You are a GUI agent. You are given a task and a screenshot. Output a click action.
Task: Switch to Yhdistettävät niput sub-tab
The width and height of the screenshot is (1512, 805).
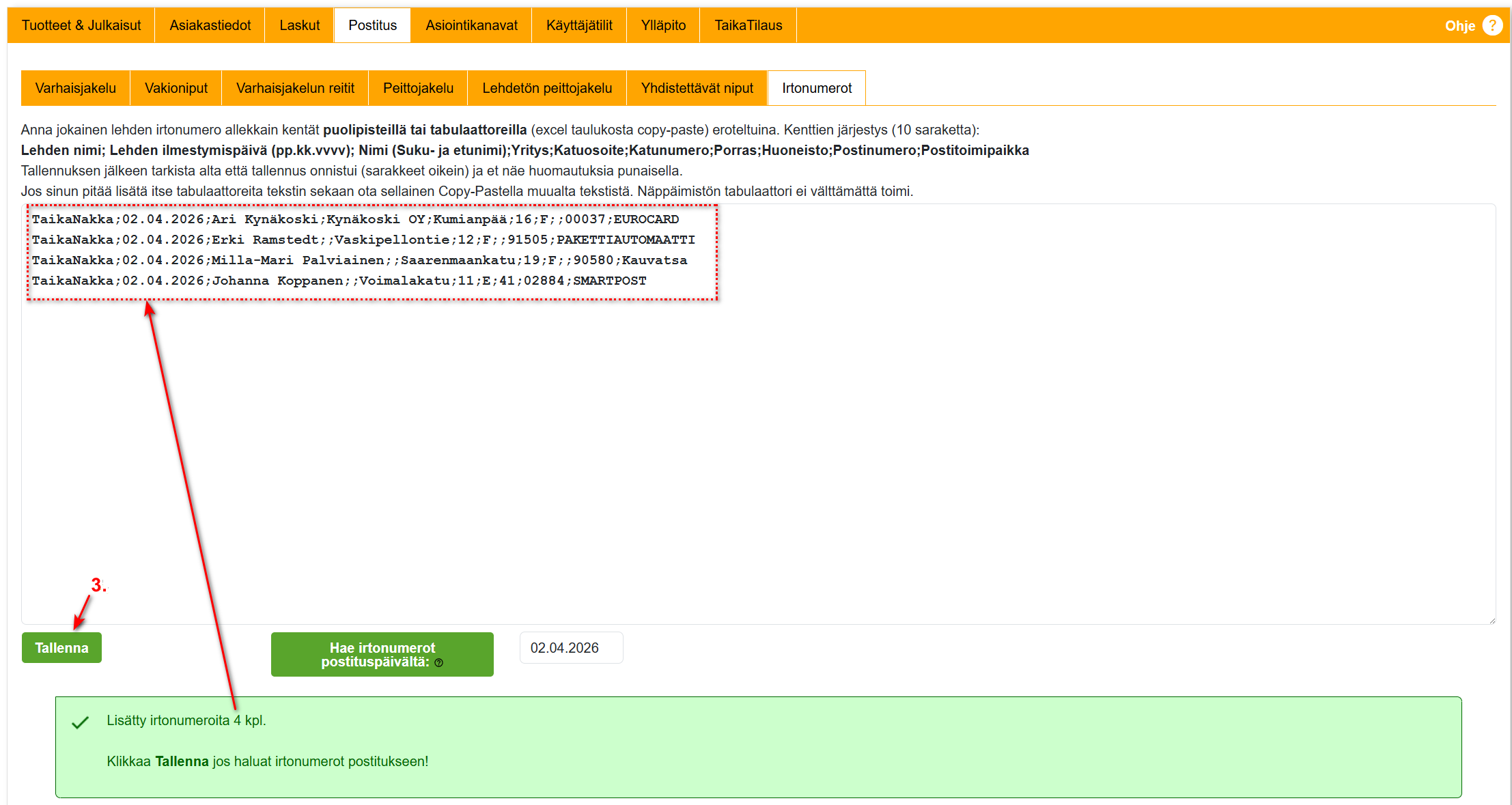pos(697,88)
